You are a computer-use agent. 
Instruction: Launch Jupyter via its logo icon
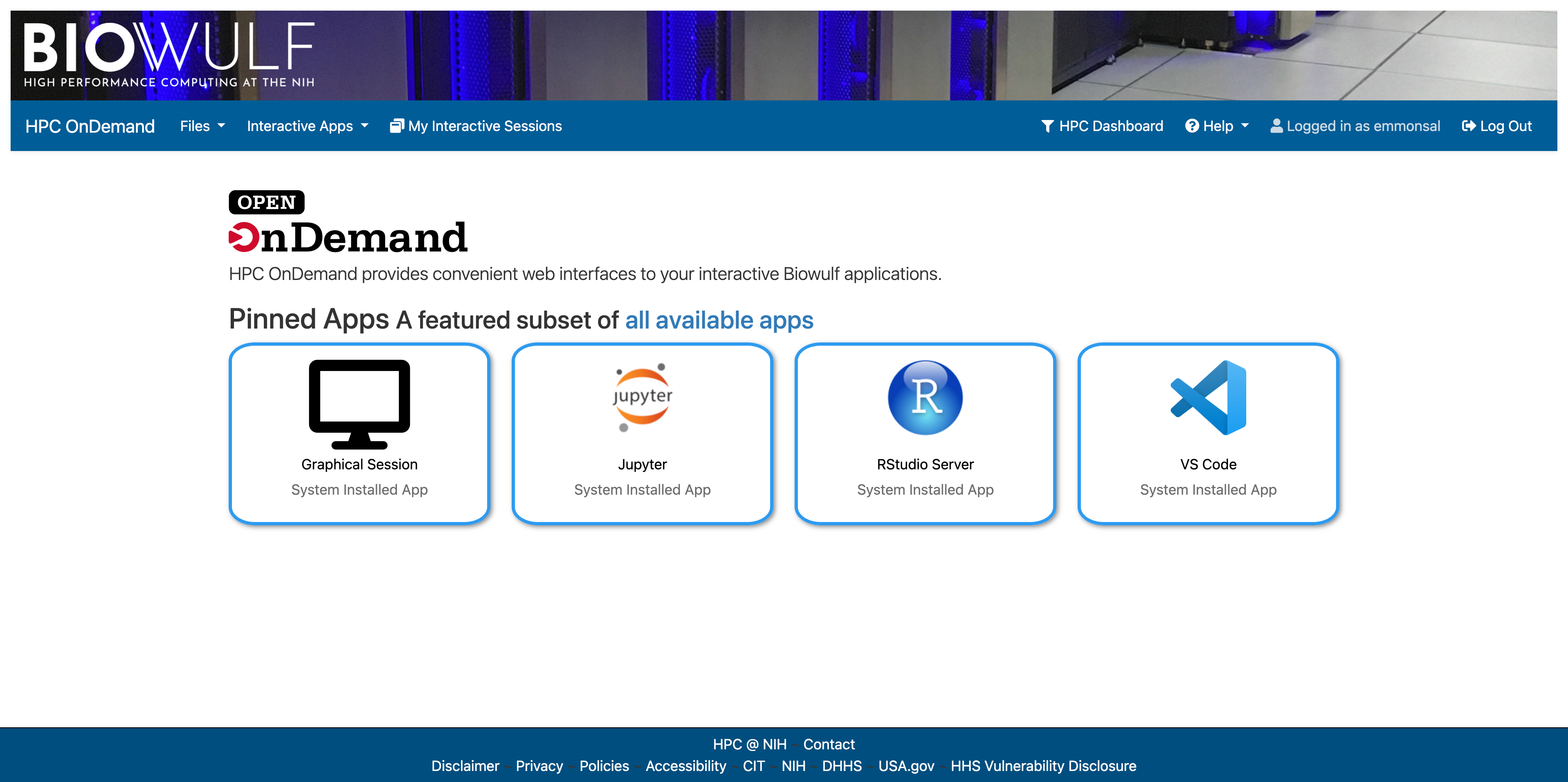point(642,398)
